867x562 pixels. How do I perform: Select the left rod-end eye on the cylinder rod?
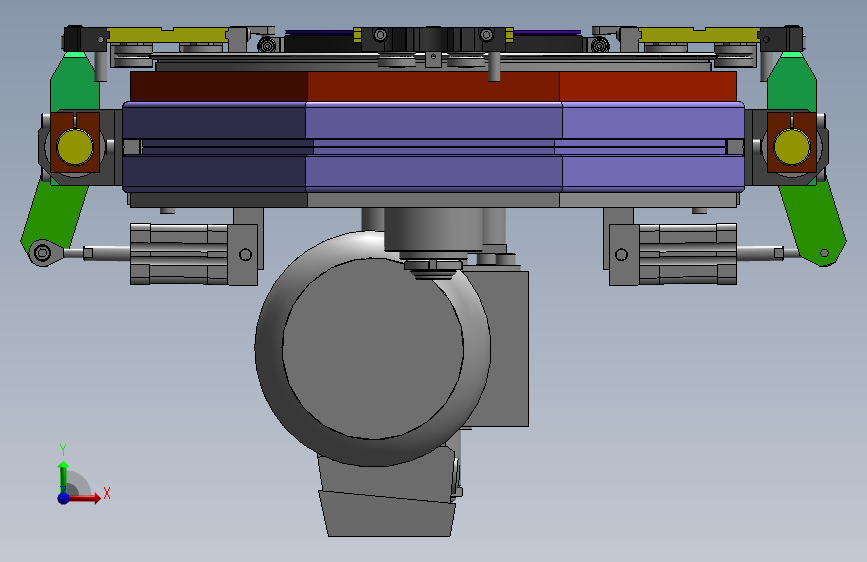42,253
